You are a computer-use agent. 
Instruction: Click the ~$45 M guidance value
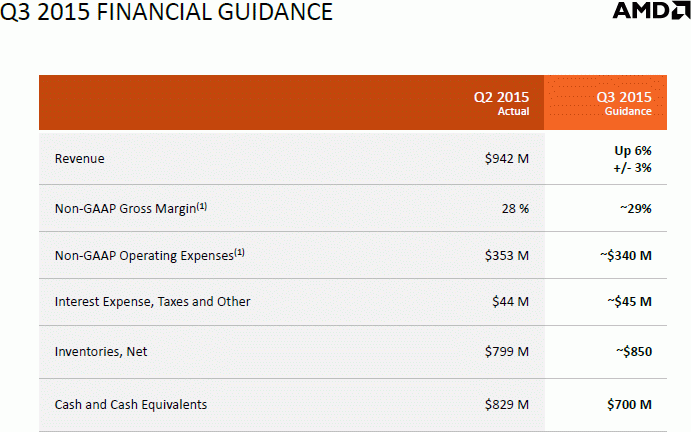click(629, 302)
